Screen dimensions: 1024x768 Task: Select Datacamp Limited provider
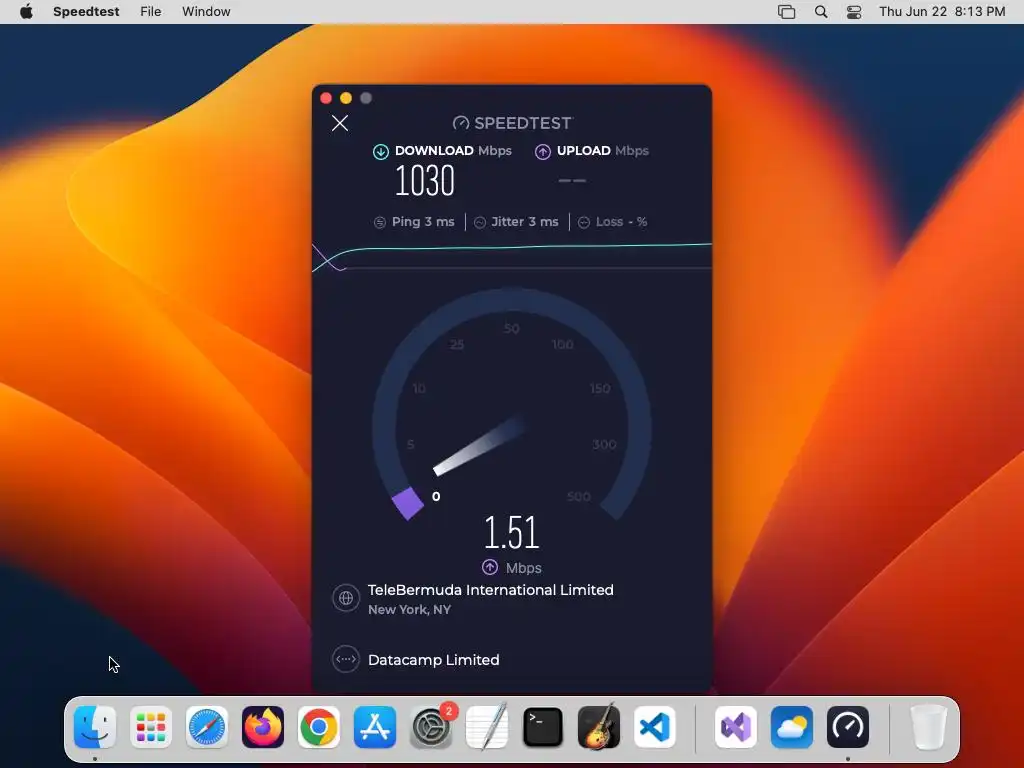point(434,660)
